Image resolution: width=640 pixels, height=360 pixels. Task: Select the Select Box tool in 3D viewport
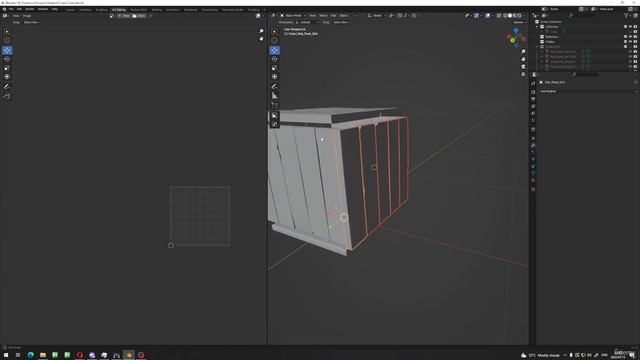(275, 31)
